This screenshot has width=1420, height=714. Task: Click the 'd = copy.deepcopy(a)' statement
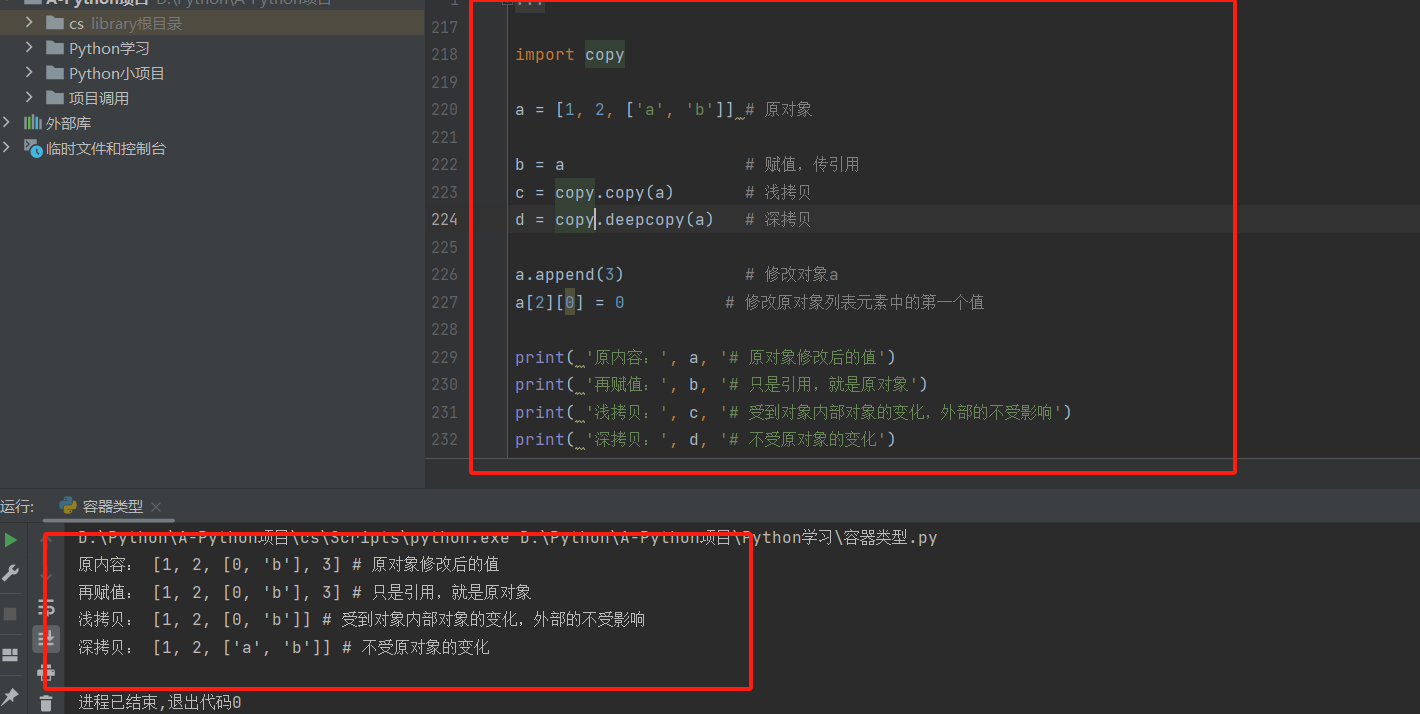(615, 219)
